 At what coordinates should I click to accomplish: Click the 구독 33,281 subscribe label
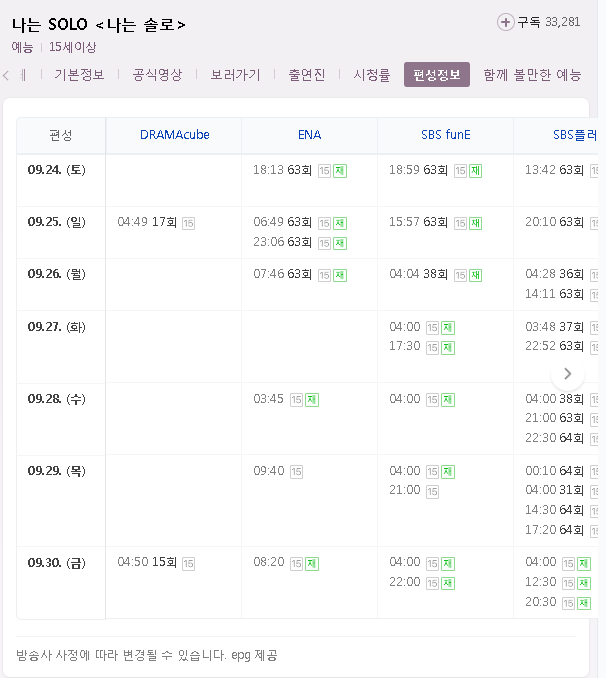tap(548, 22)
